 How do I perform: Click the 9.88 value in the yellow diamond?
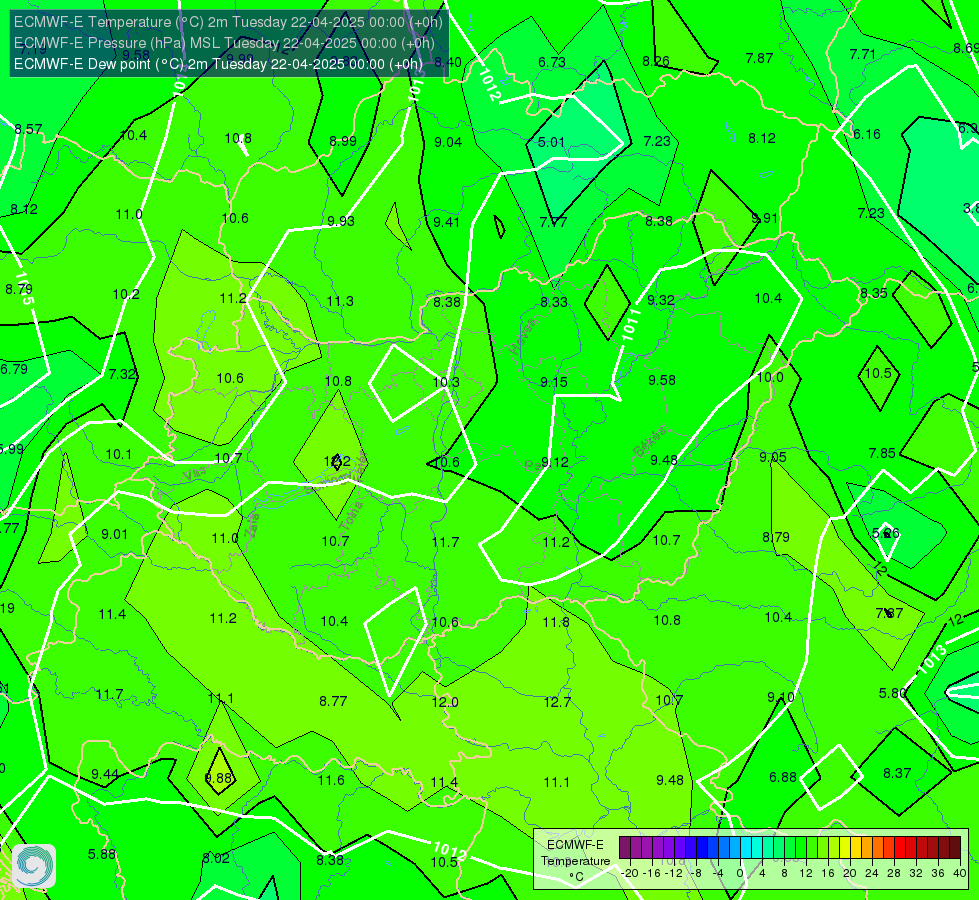(x=219, y=778)
